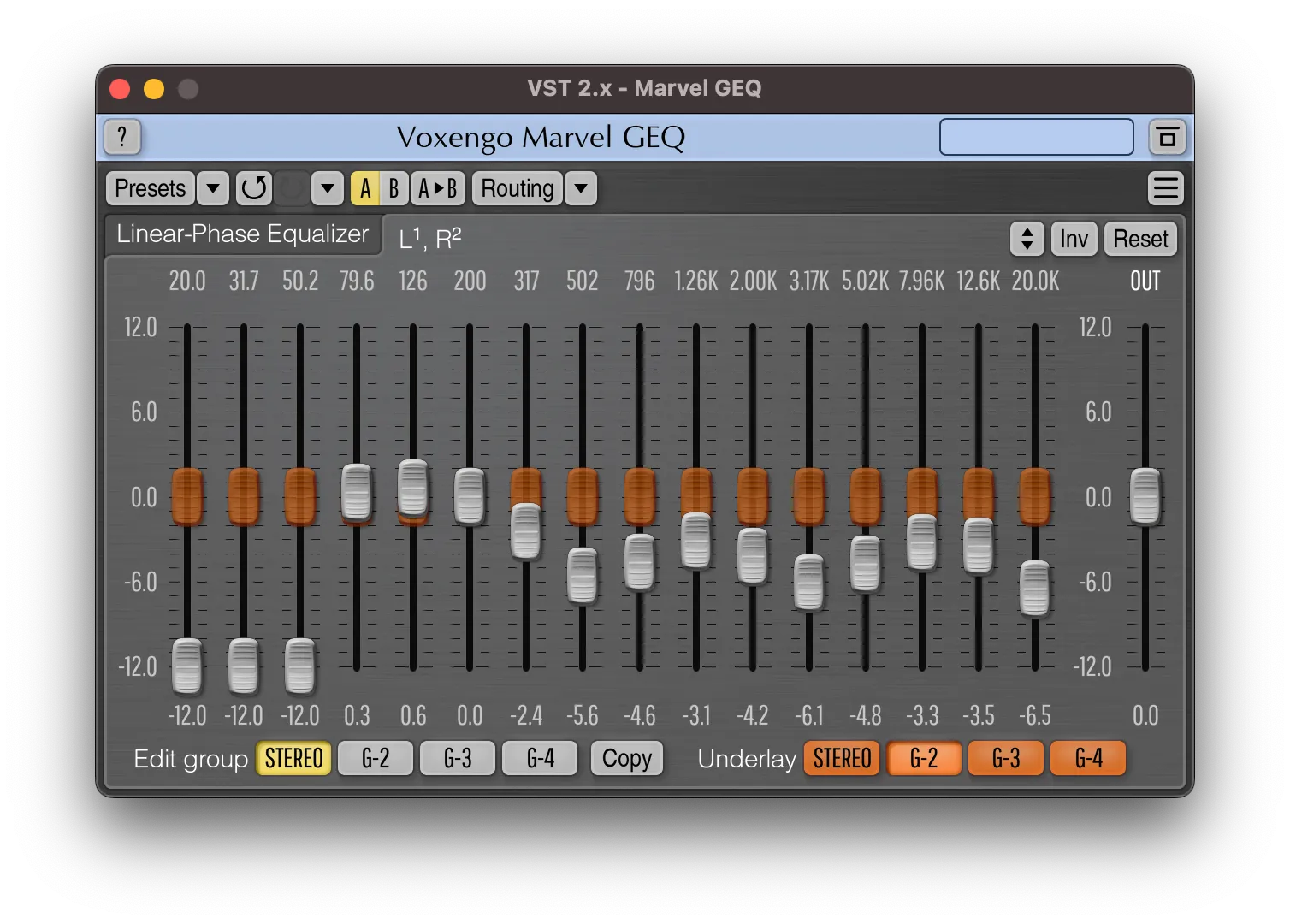The height and width of the screenshot is (924, 1290).
Task: Expand the Presets dropdown arrow
Action: click(x=213, y=188)
